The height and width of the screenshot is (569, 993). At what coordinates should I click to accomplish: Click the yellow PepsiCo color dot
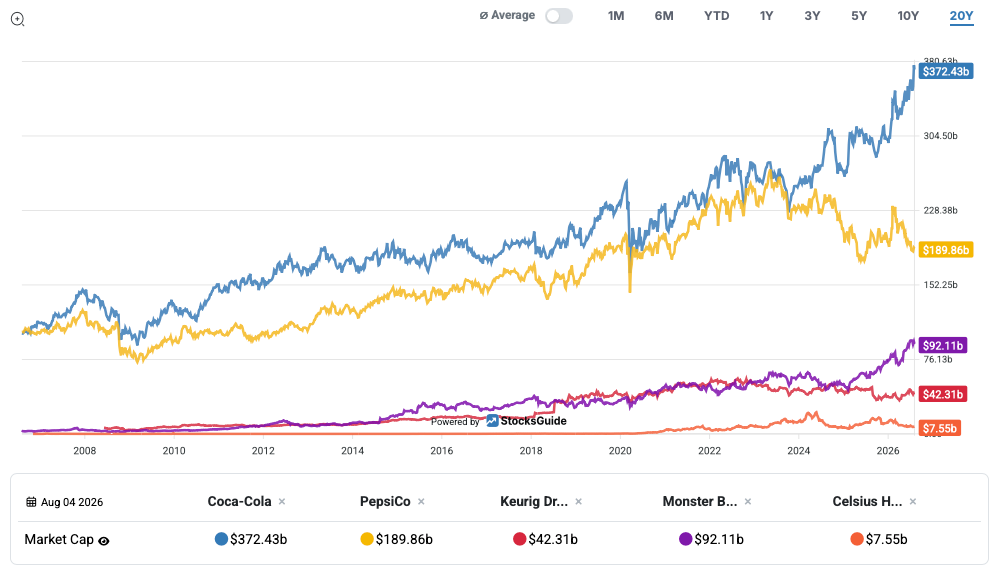coord(367,539)
